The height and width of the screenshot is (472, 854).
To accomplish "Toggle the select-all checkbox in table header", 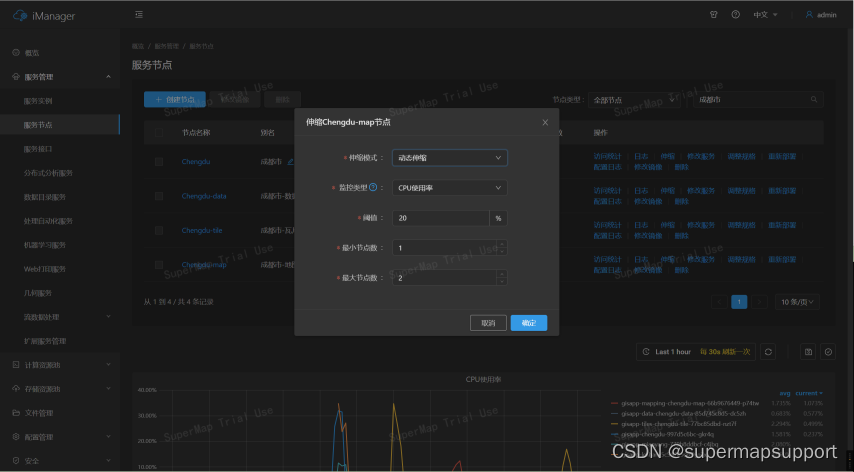I will (159, 132).
